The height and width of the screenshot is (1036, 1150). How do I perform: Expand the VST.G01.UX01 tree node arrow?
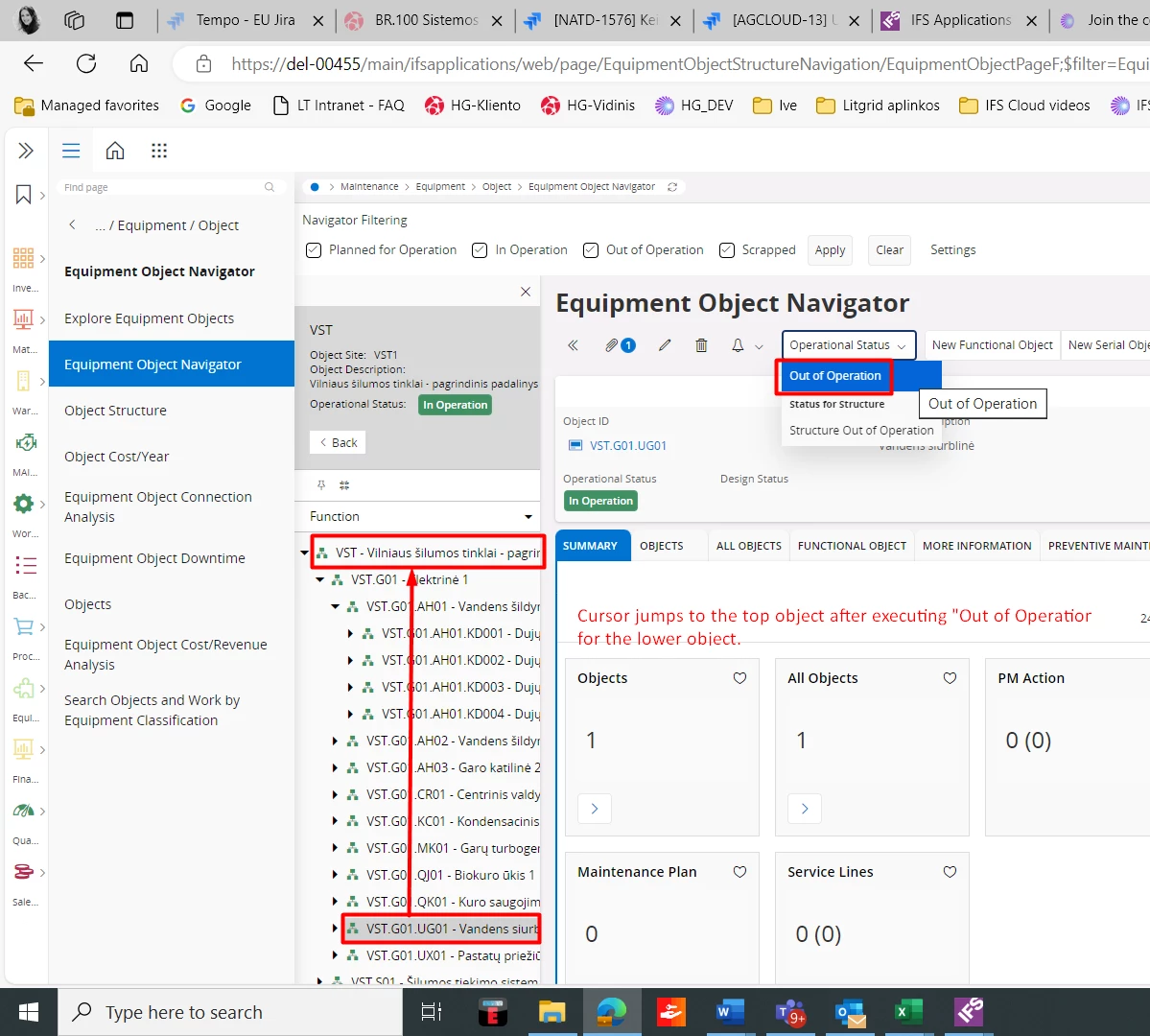click(335, 955)
